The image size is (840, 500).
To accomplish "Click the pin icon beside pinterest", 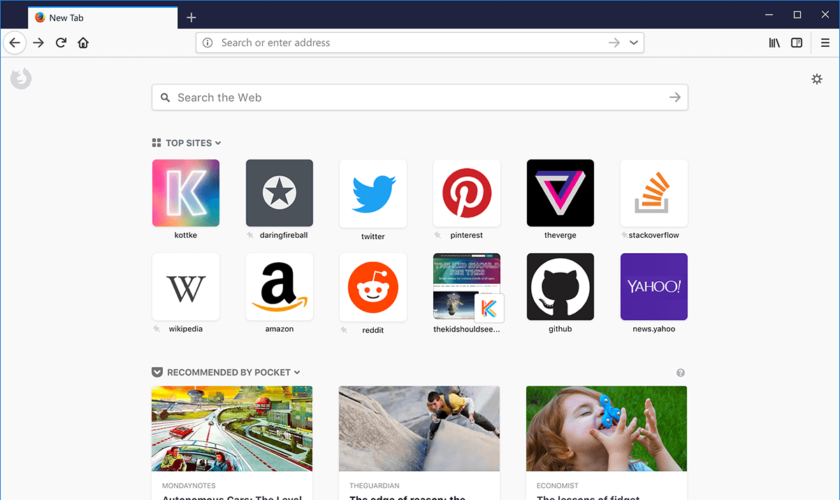I will [x=438, y=235].
